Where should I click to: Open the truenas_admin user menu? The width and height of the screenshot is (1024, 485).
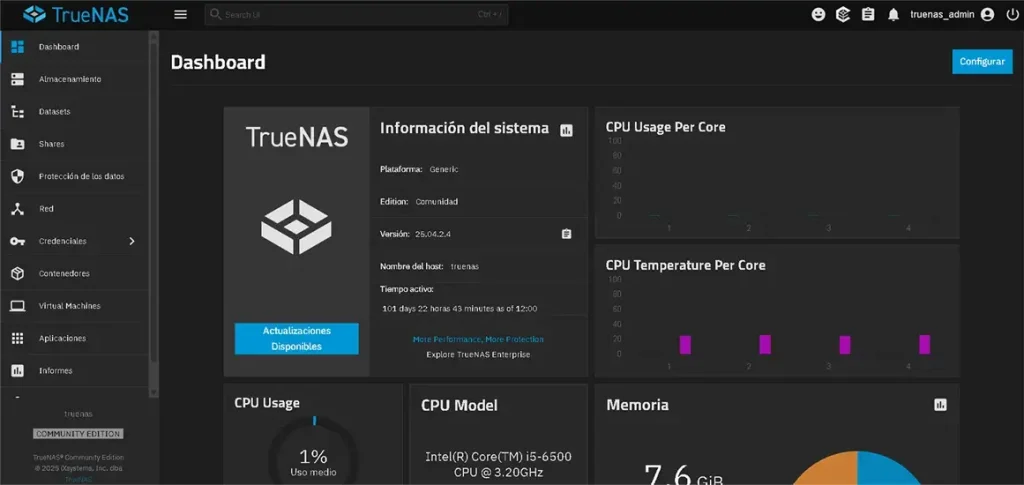952,14
